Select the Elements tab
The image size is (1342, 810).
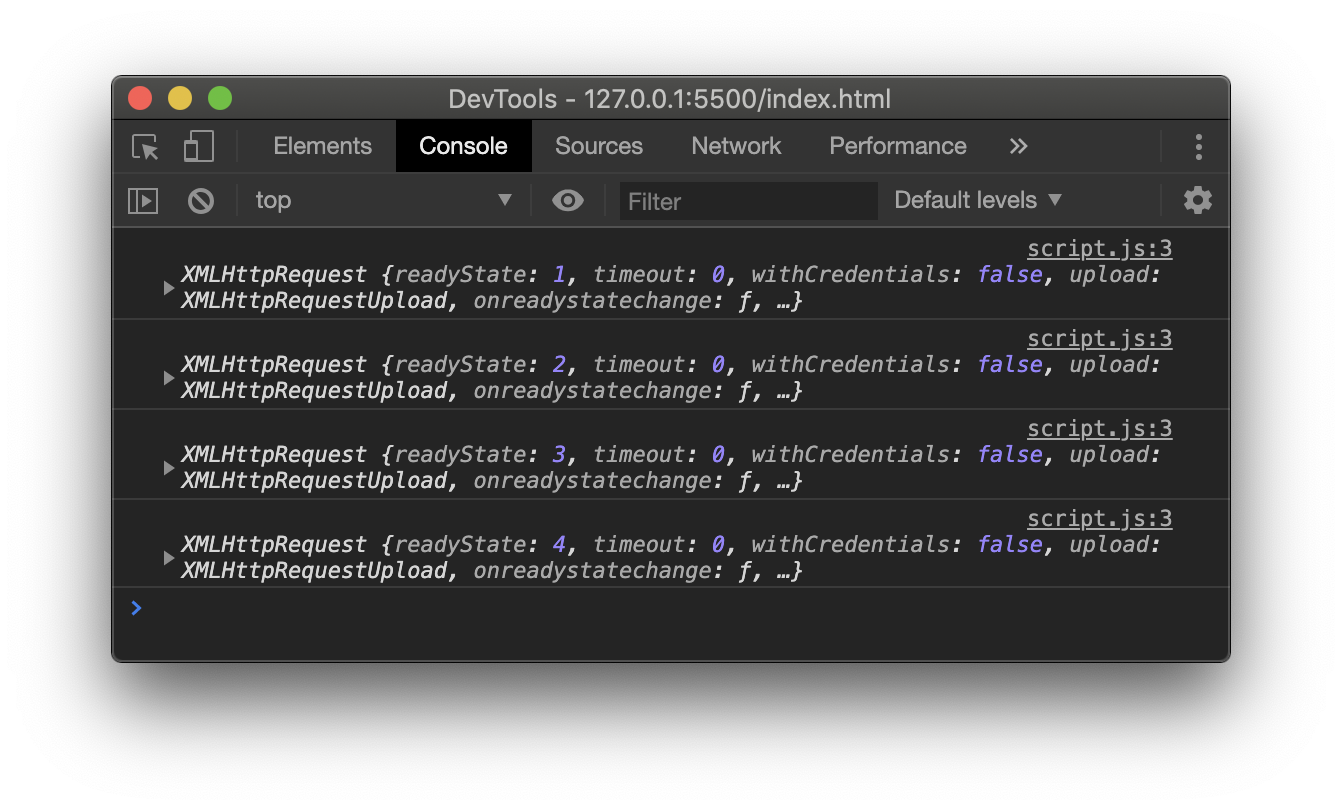[322, 146]
